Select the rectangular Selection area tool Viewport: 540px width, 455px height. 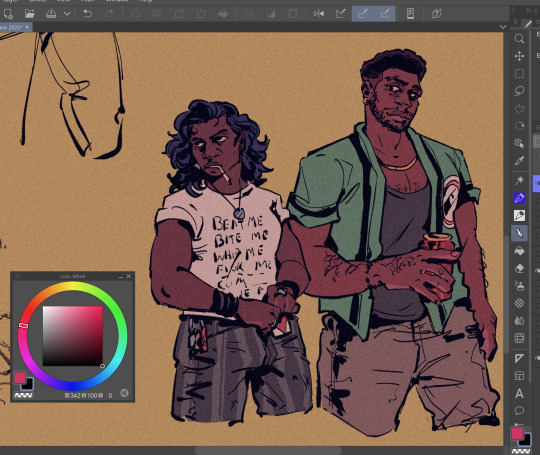pos(519,73)
